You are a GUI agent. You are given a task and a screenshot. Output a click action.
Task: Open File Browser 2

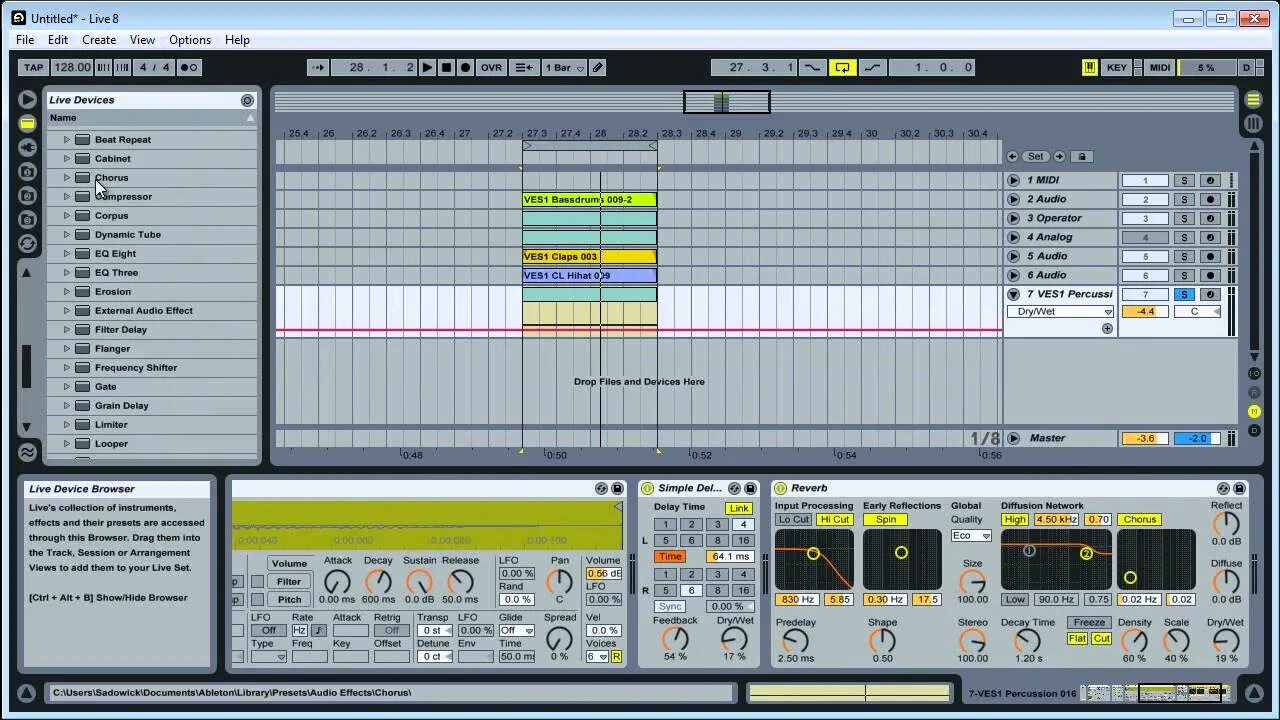tap(27, 195)
